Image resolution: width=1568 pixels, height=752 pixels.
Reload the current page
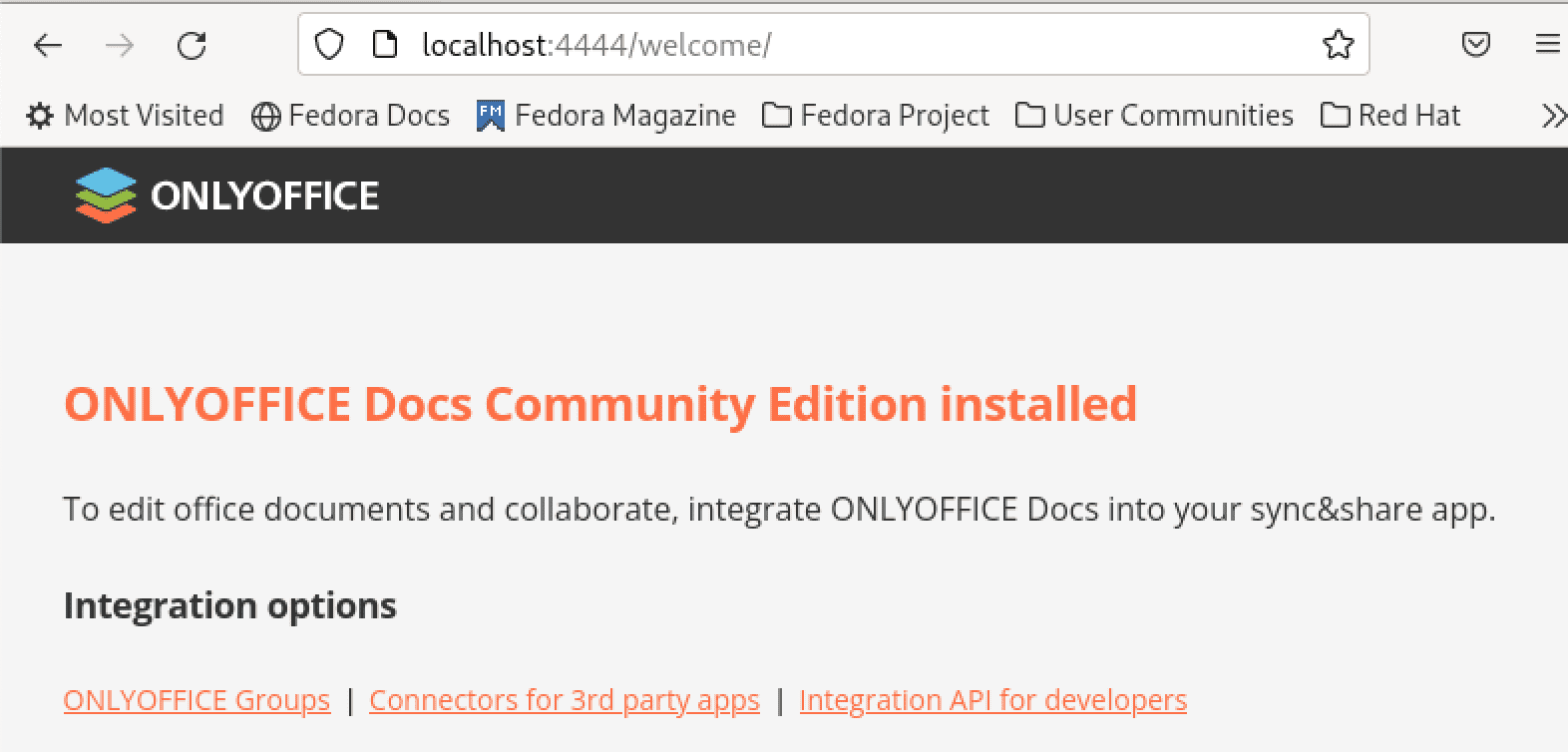192,45
